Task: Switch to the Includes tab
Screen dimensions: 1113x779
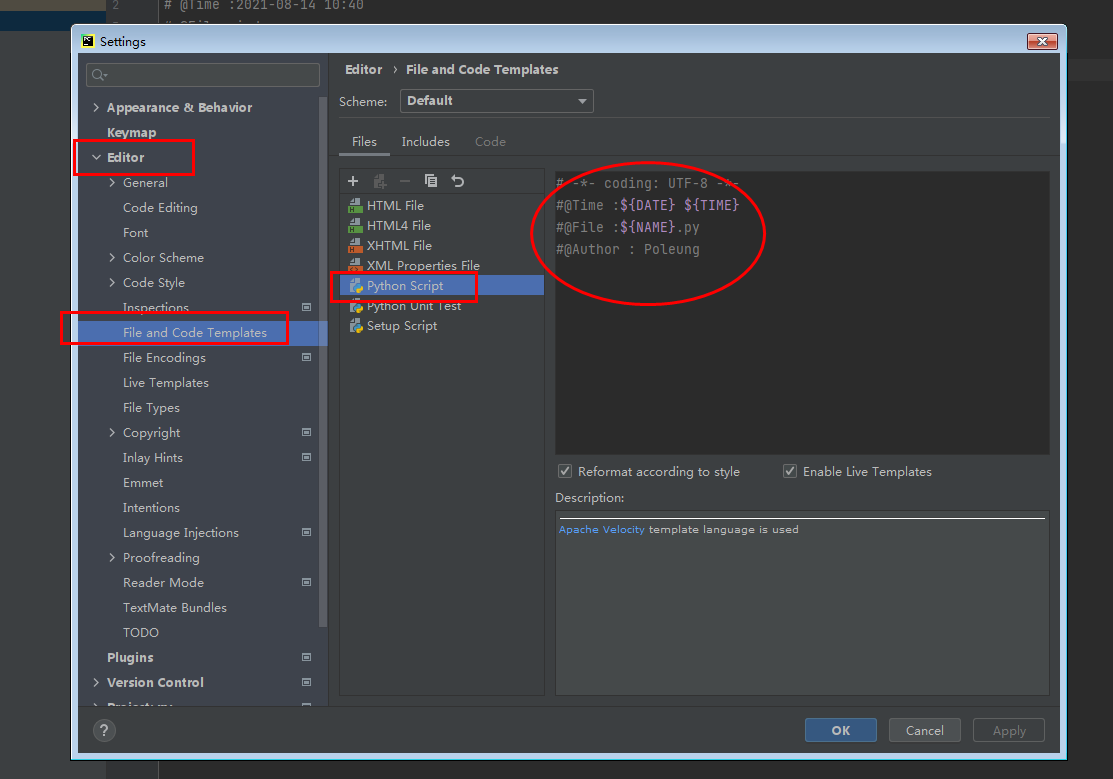Action: point(425,142)
